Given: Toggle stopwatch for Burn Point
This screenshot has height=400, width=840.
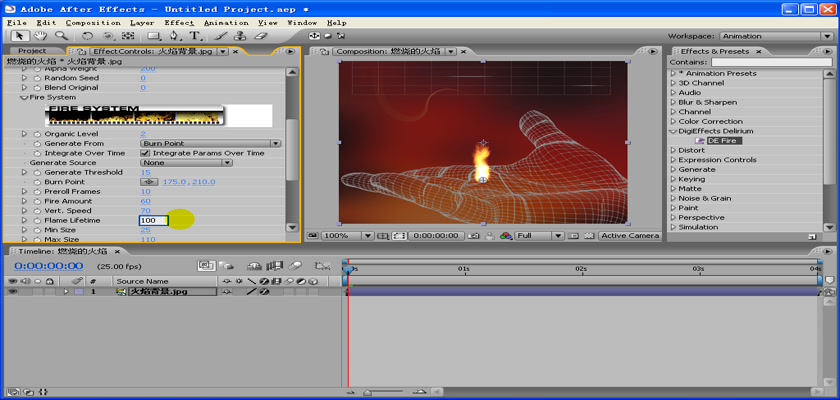Looking at the screenshot, I should tap(37, 182).
